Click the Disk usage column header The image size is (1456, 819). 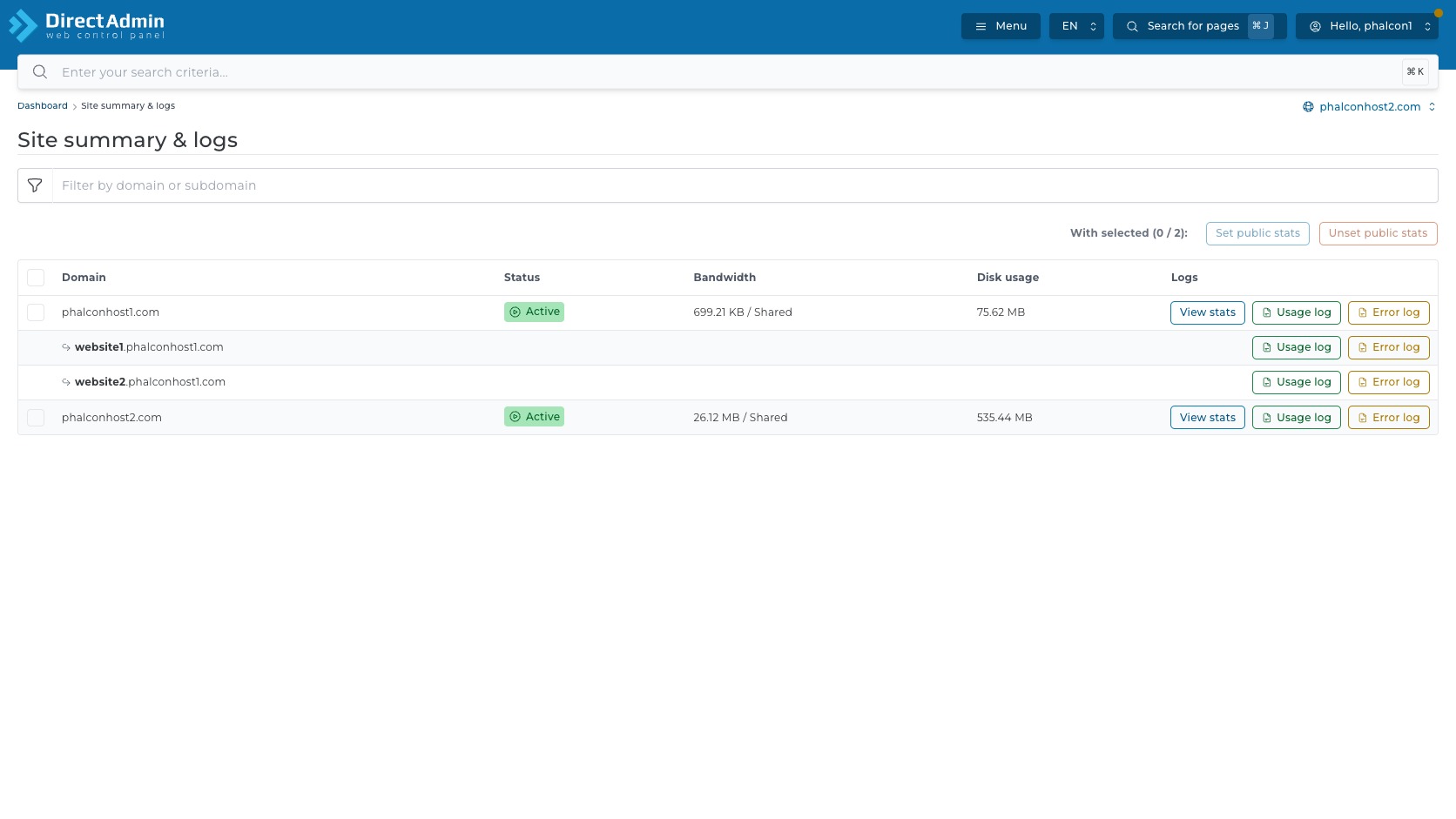coord(1008,278)
